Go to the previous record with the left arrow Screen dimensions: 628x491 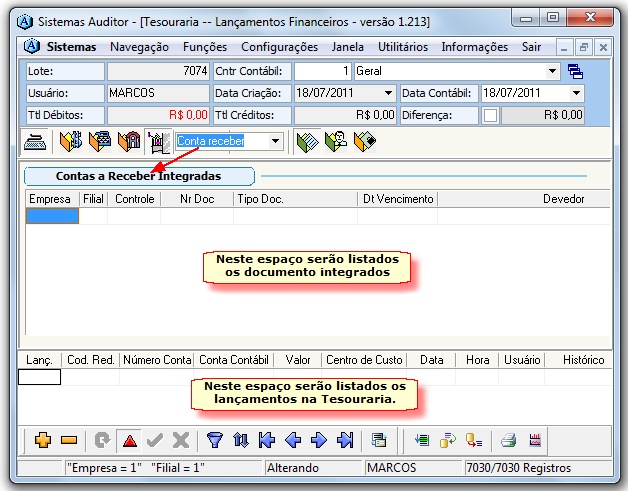click(x=293, y=440)
